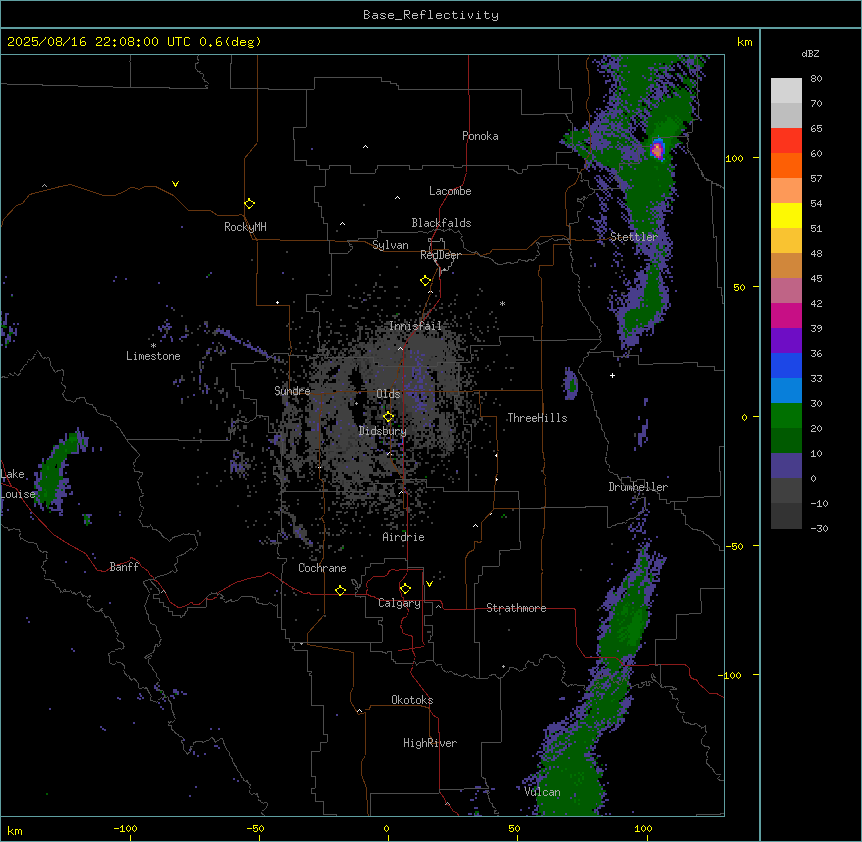
Task: Select the yellow diamond marker above Calgary label
Action: pyautogui.click(x=406, y=589)
